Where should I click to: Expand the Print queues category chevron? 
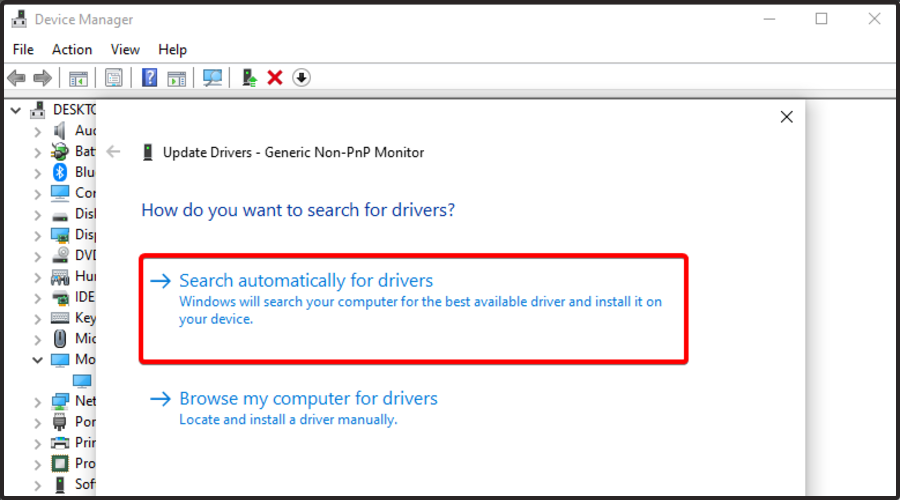coord(37,443)
